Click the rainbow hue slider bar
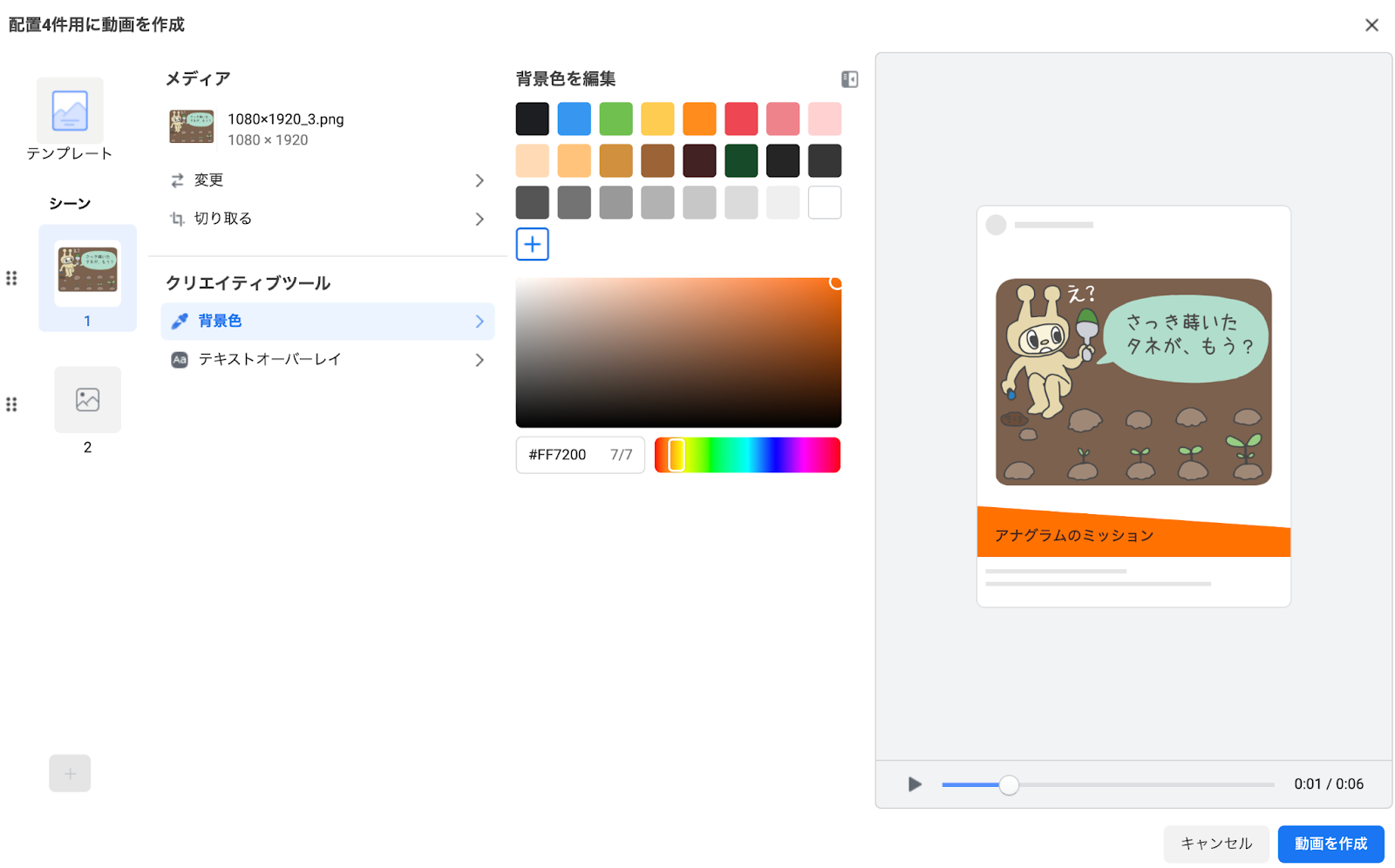The image size is (1395, 868). 747,456
